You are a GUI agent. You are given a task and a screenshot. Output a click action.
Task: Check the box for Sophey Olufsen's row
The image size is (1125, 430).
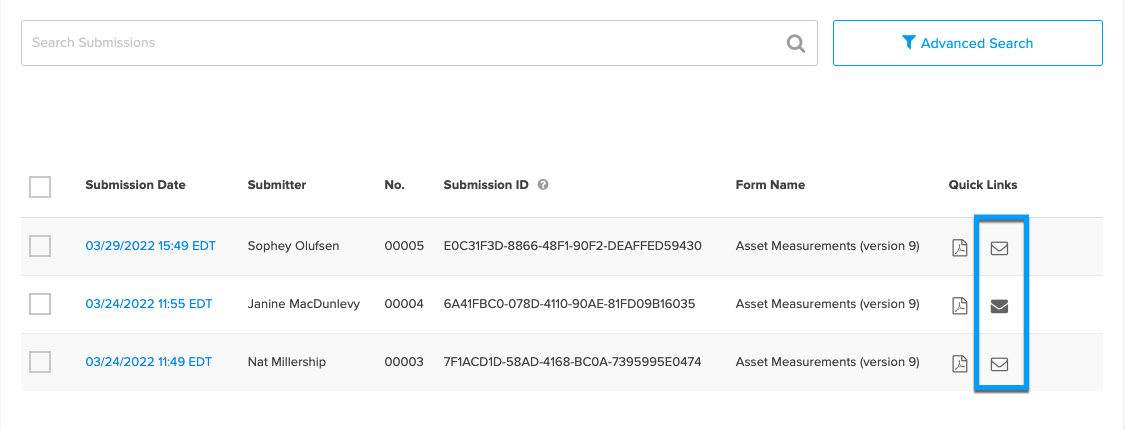[x=40, y=246]
